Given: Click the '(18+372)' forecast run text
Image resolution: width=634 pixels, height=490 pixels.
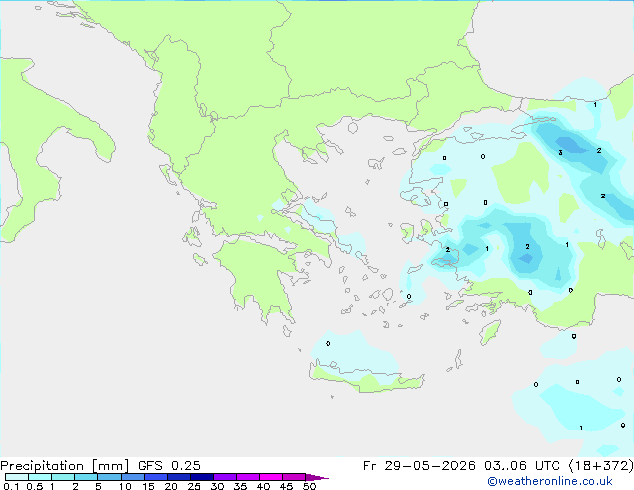Looking at the screenshot, I should pyautogui.click(x=601, y=466).
